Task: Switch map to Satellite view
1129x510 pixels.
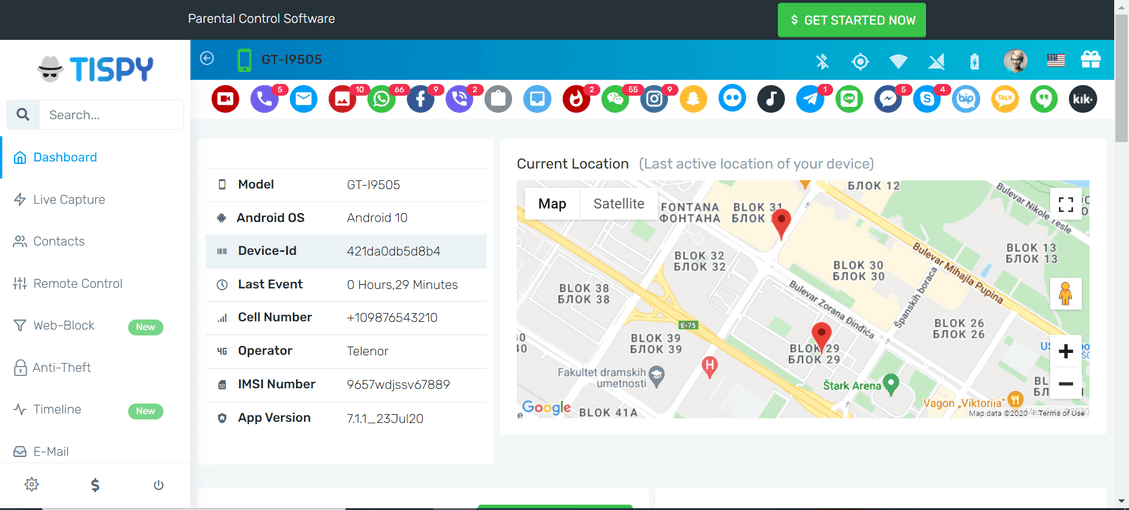Action: 619,204
